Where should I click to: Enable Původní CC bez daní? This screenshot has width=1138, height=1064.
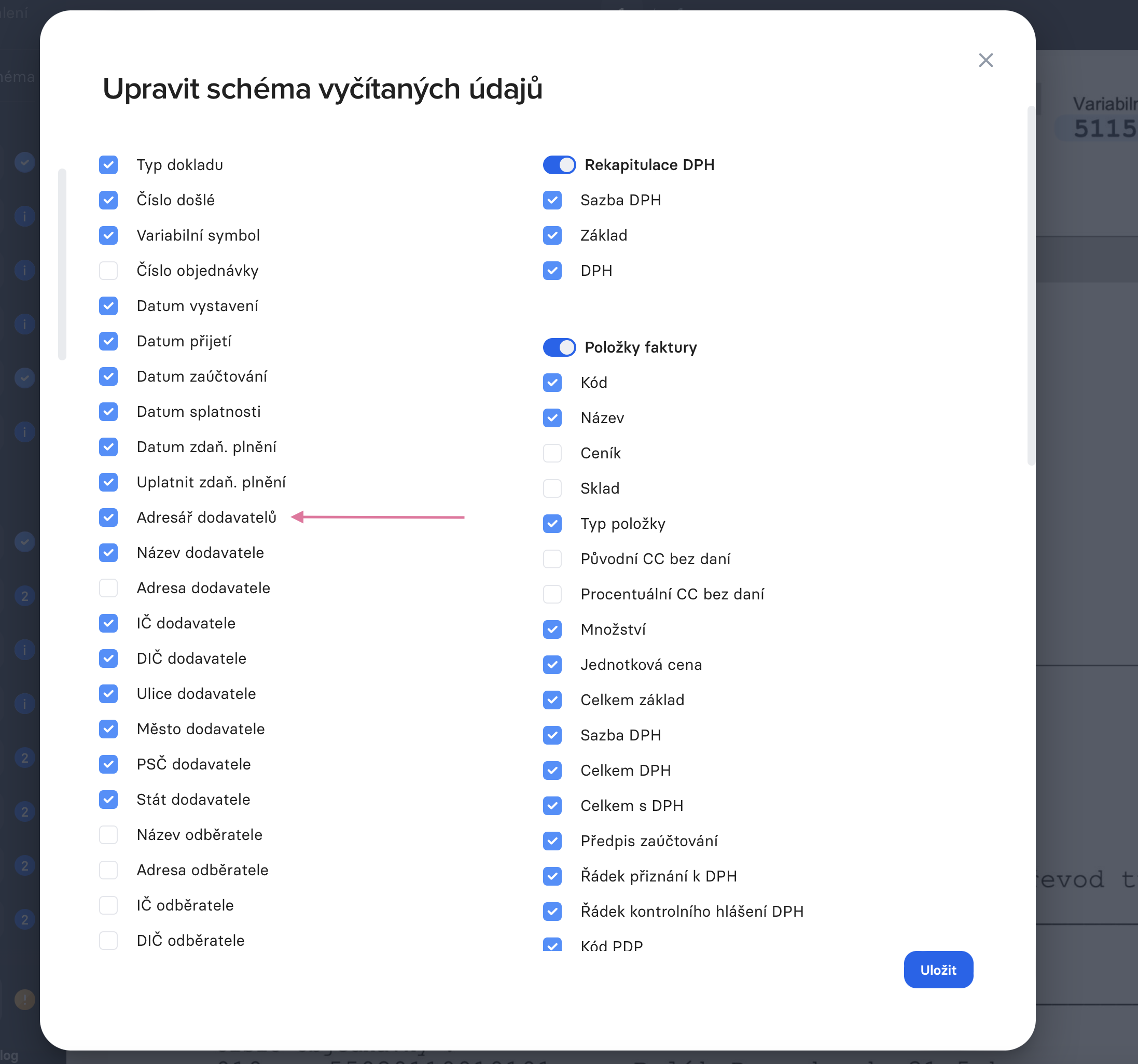point(552,558)
